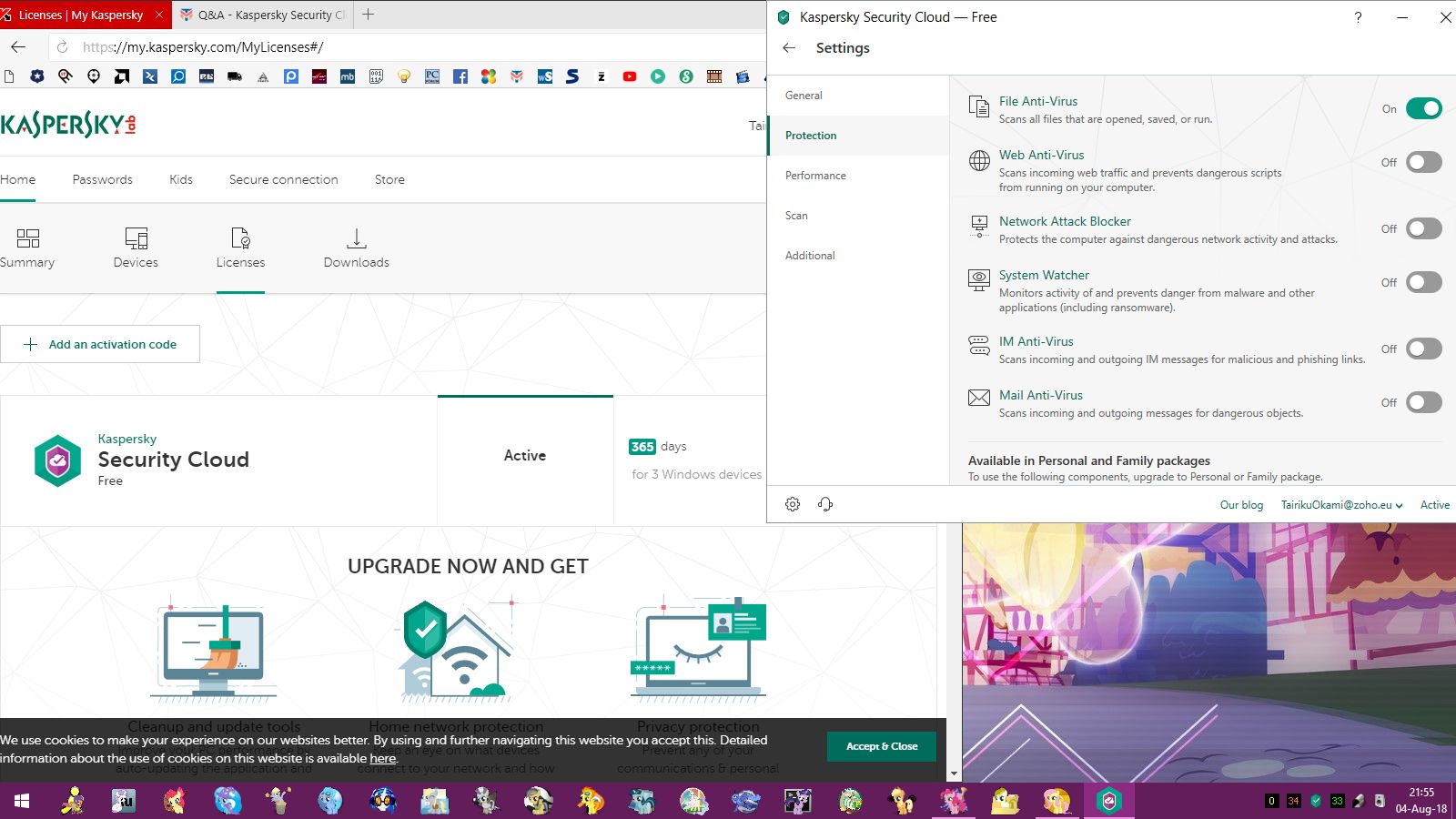Switch to the Summary section
Viewport: 1456px width, 819px height.
27,248
